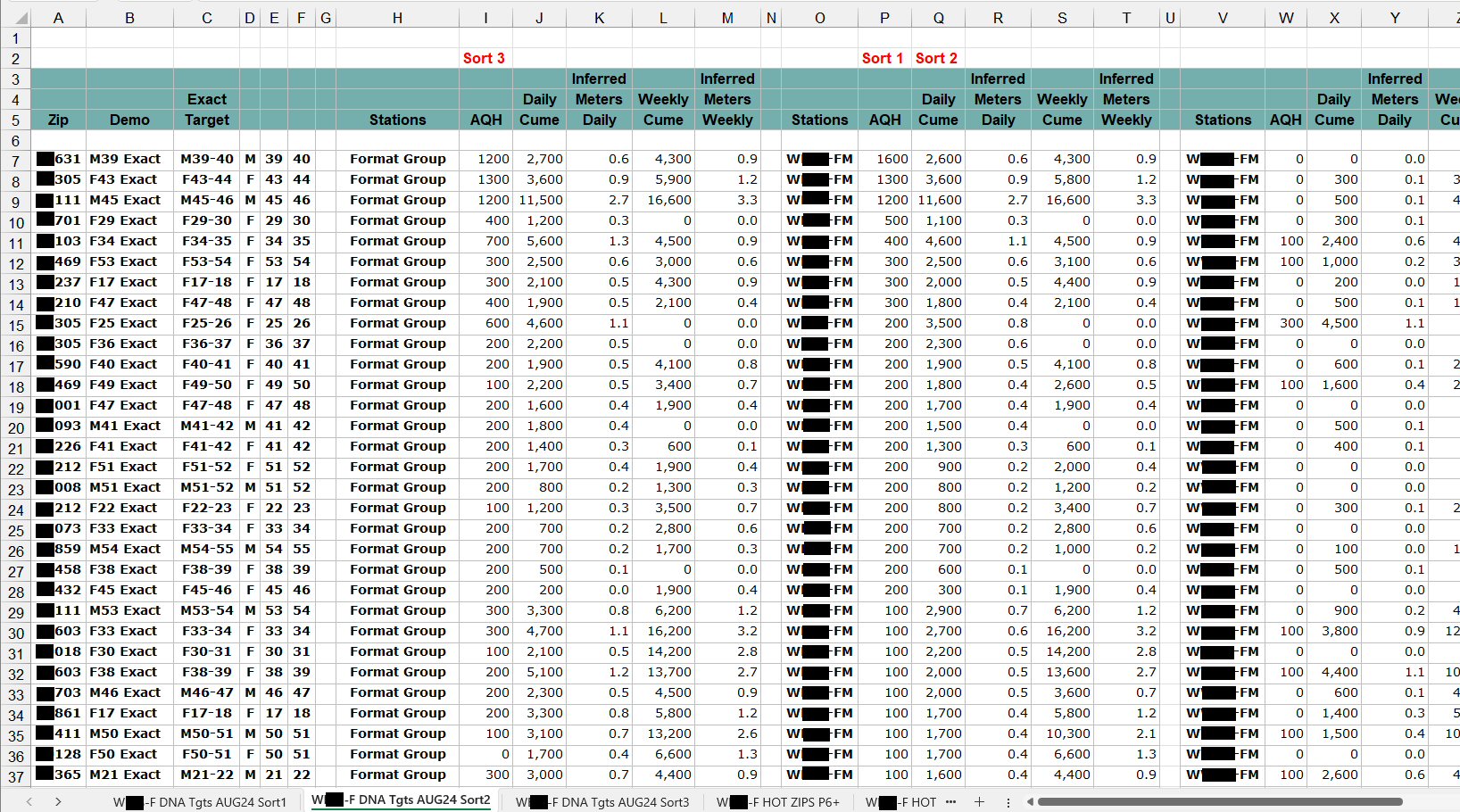
Task: Select column U header
Action: pos(1170,18)
